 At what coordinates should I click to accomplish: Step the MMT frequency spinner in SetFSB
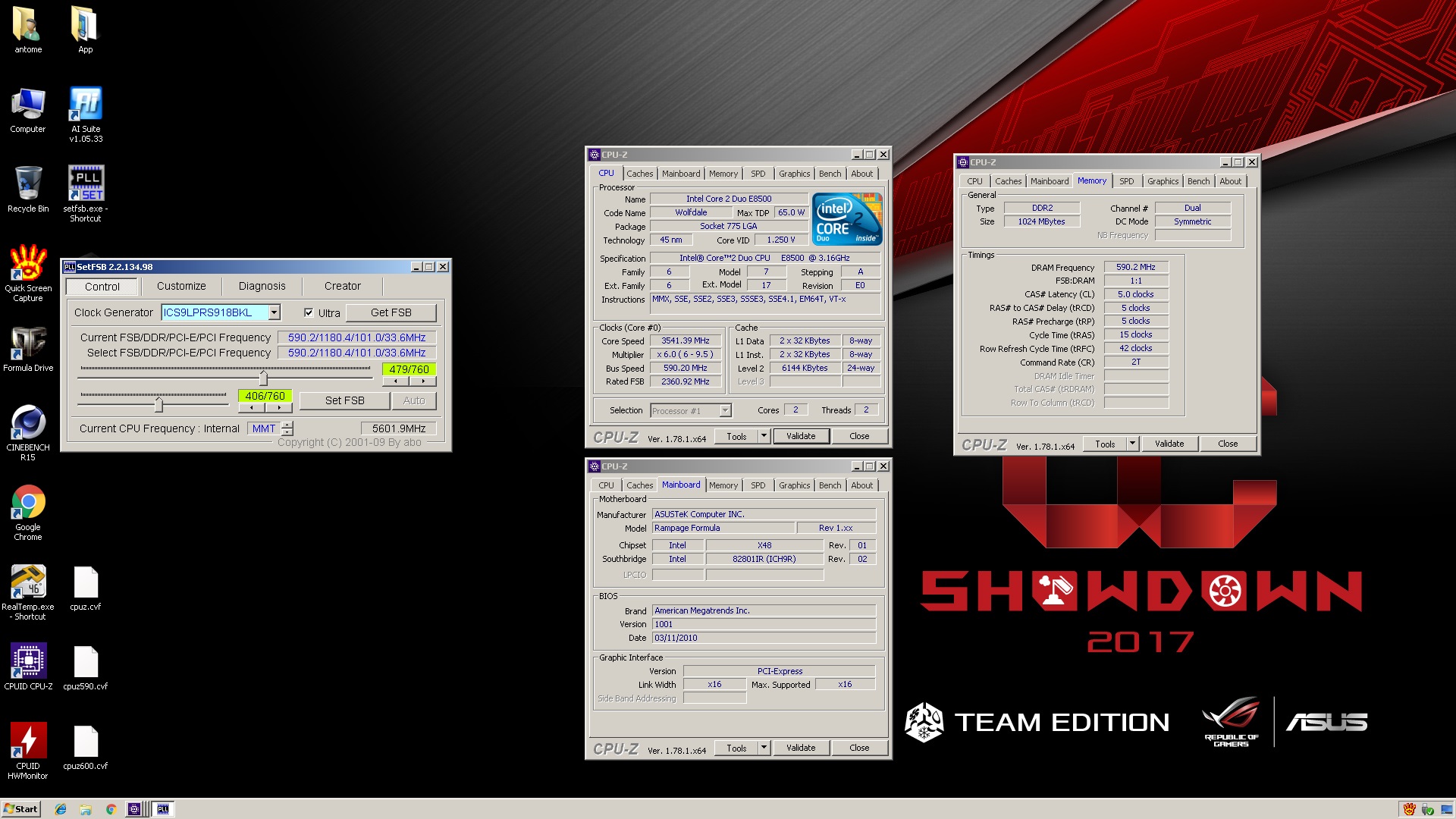[287, 428]
